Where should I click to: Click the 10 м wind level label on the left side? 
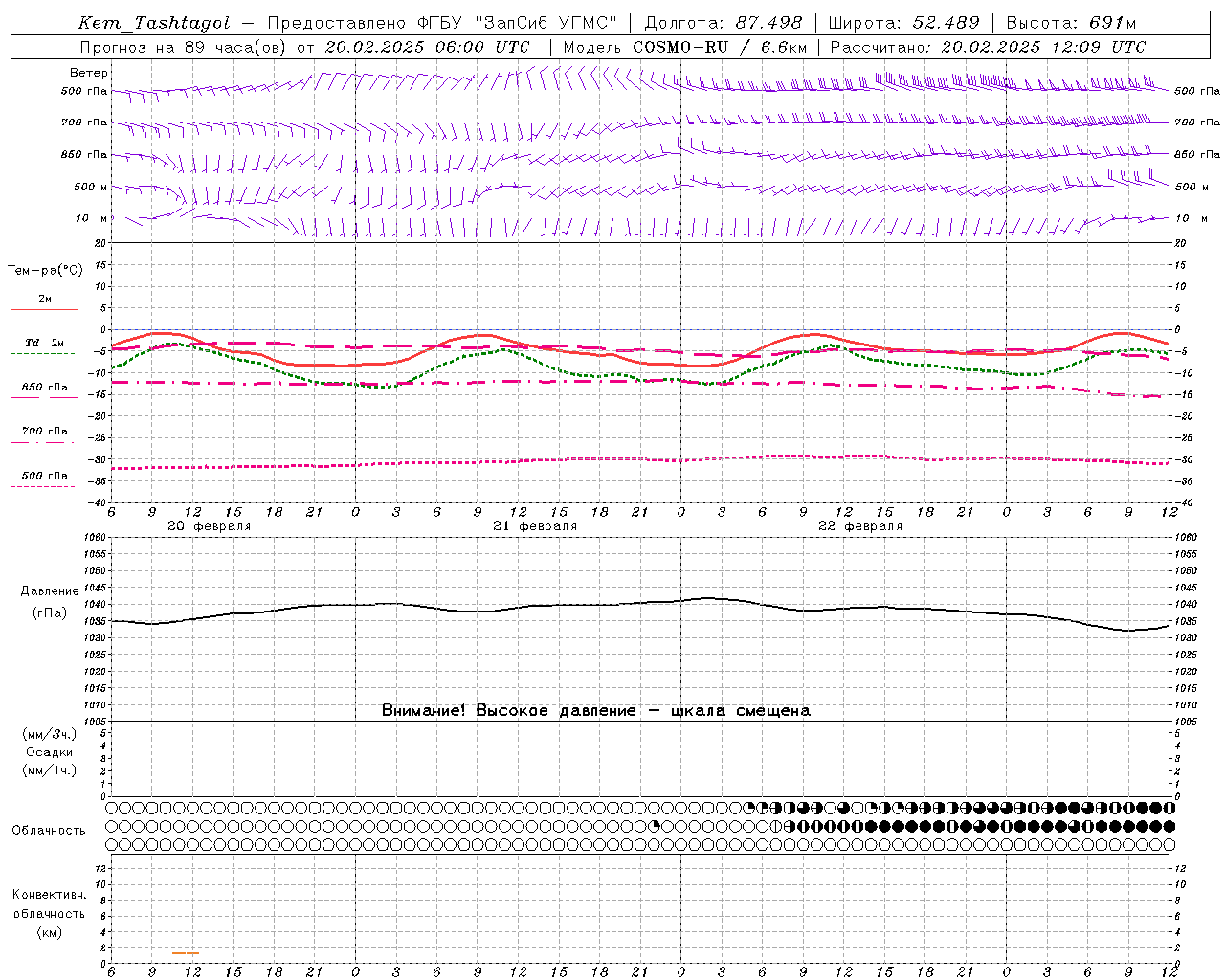[92, 218]
